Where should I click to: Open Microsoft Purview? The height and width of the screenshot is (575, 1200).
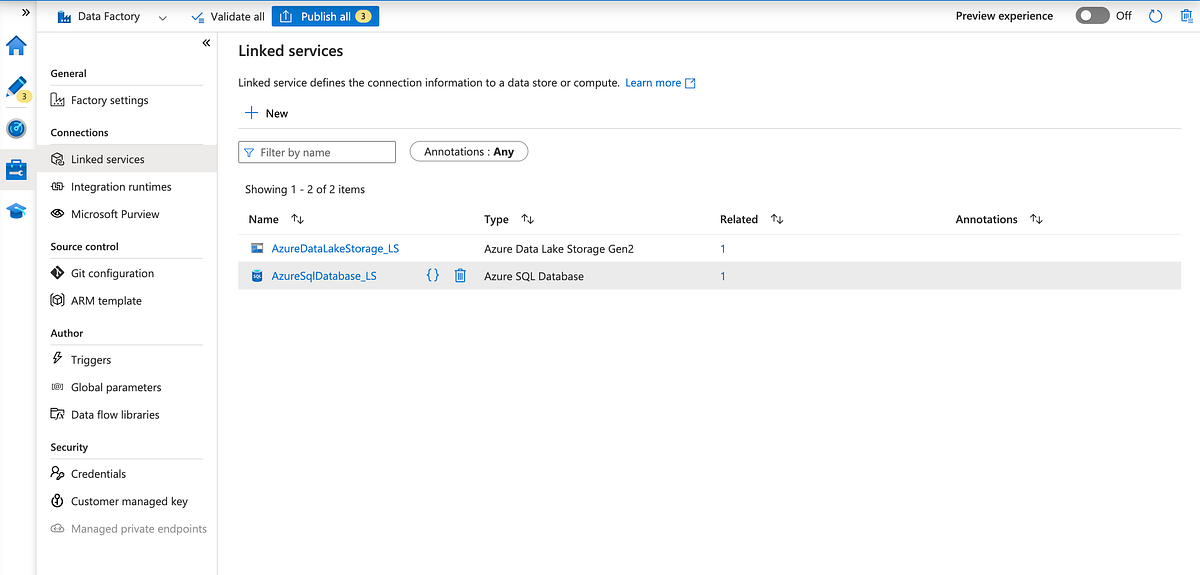click(x=115, y=214)
